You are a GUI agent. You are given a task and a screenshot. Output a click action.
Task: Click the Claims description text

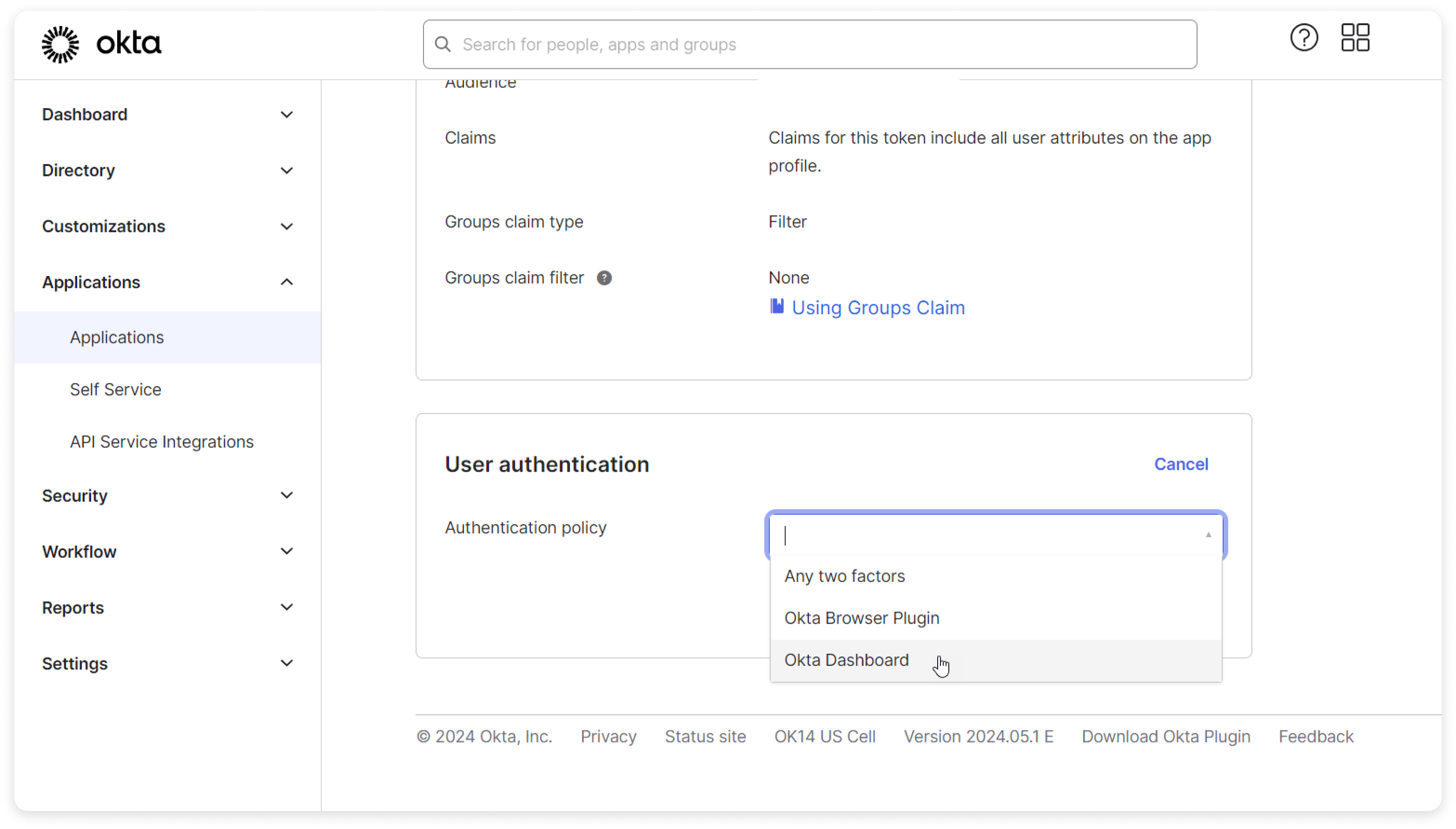coord(989,151)
